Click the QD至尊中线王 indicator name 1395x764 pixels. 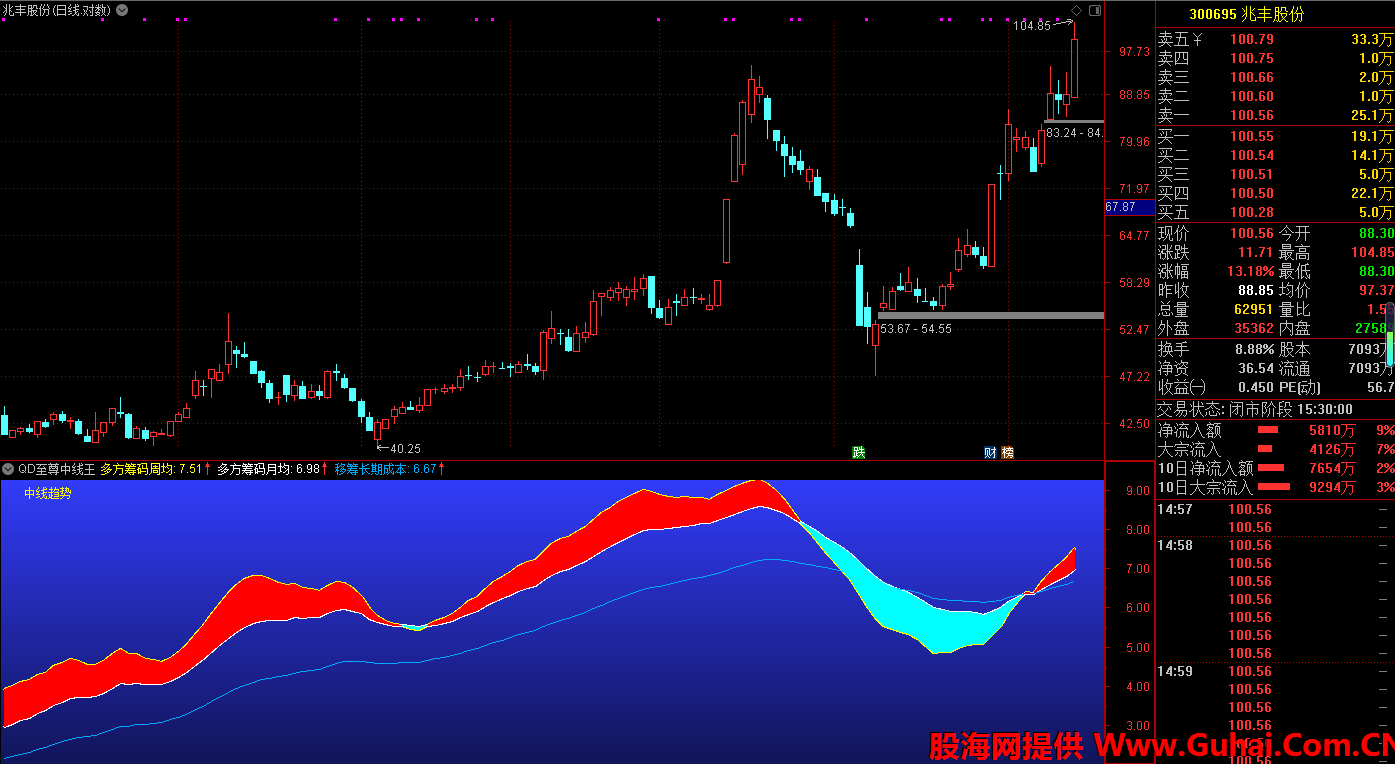(57, 469)
